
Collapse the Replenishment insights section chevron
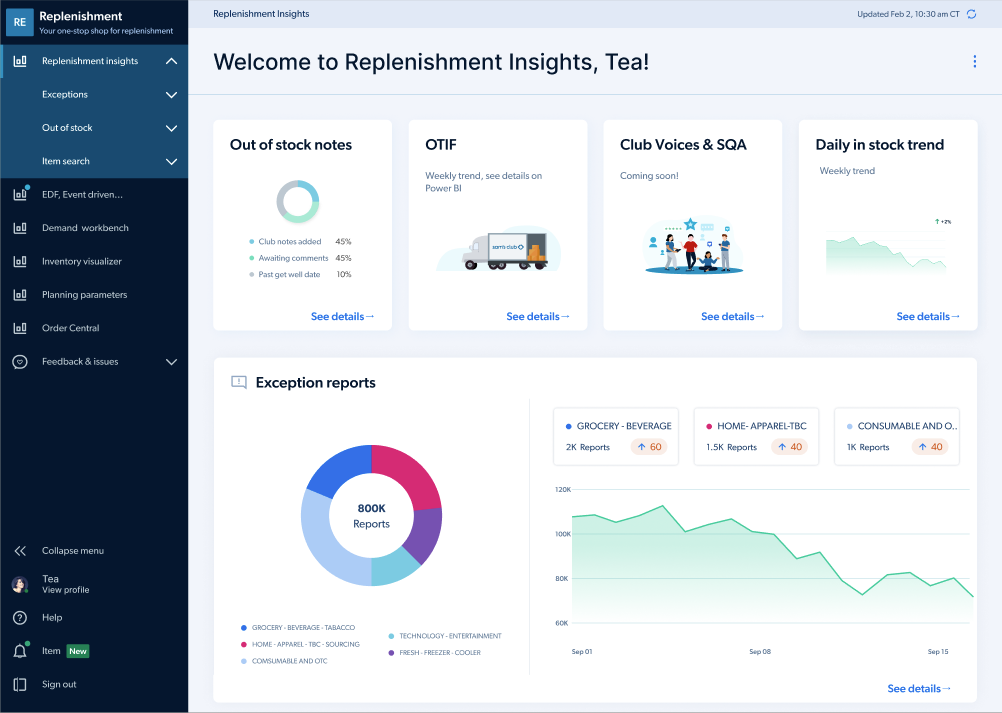click(x=171, y=61)
